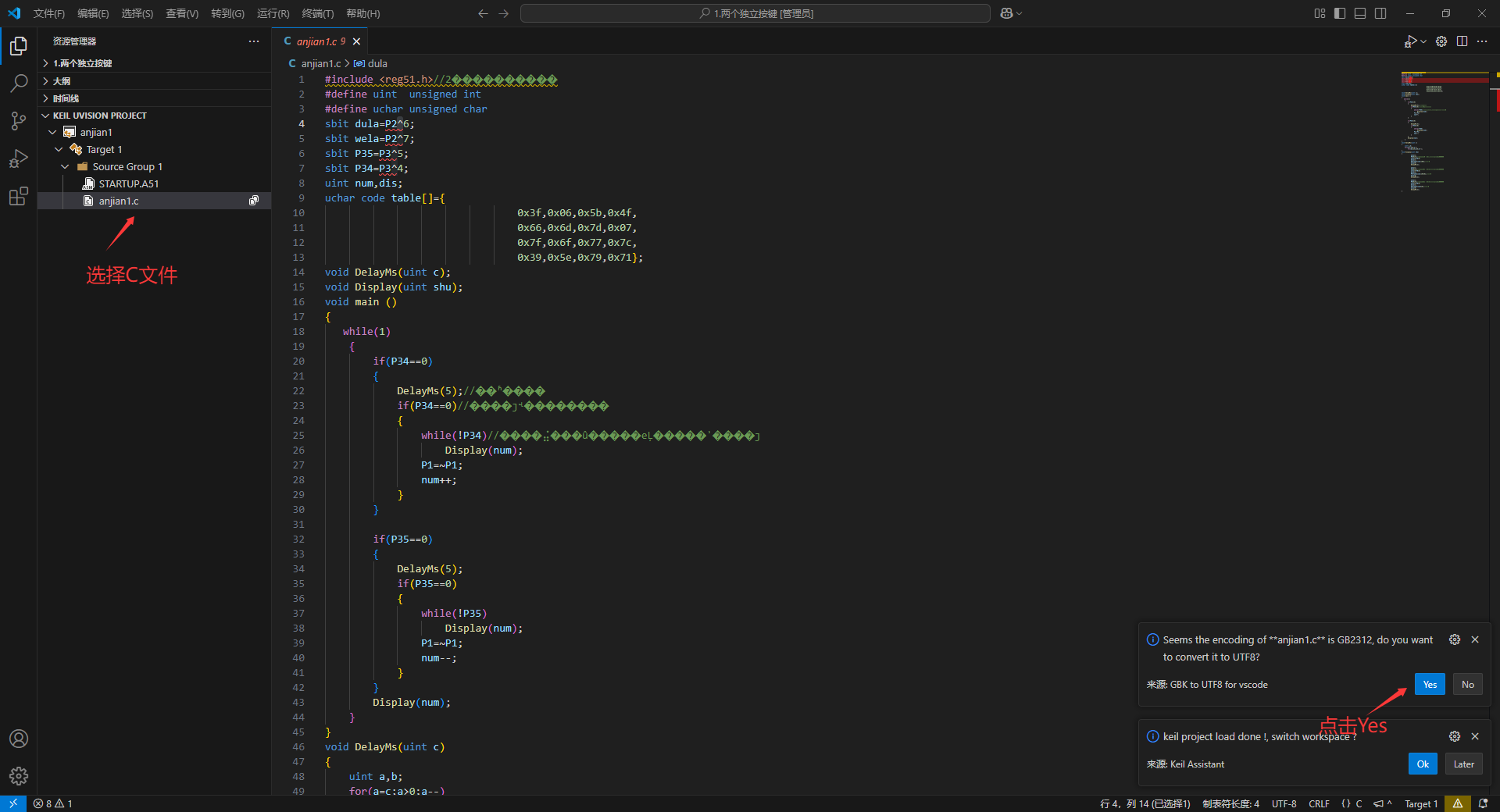Open the 终端(T) menu
This screenshot has width=1500, height=812.
coord(318,13)
